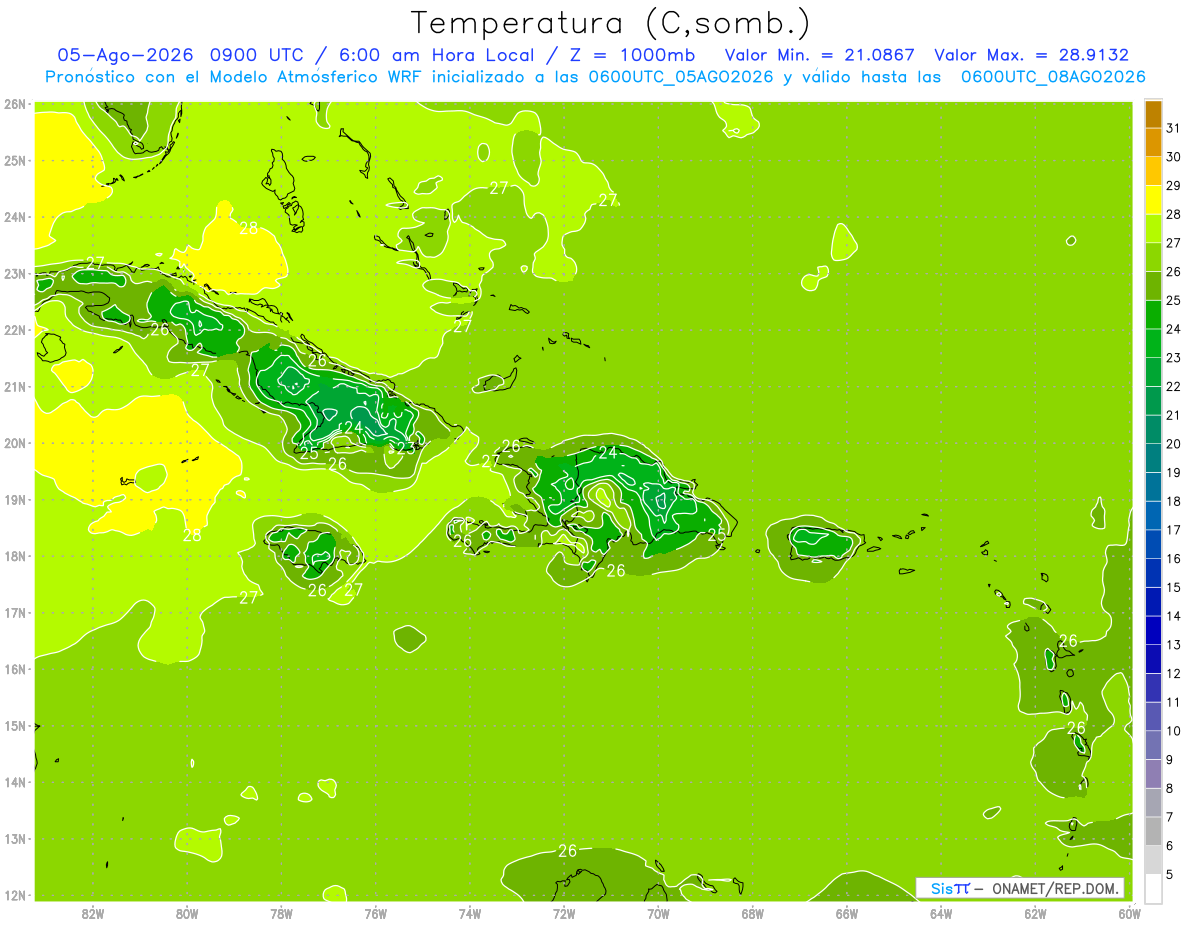Click colorbar scale label "5"
1200x927 pixels.
click(1170, 874)
